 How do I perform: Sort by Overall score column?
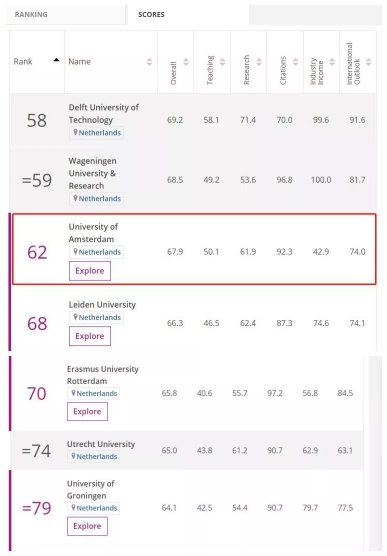pos(186,62)
